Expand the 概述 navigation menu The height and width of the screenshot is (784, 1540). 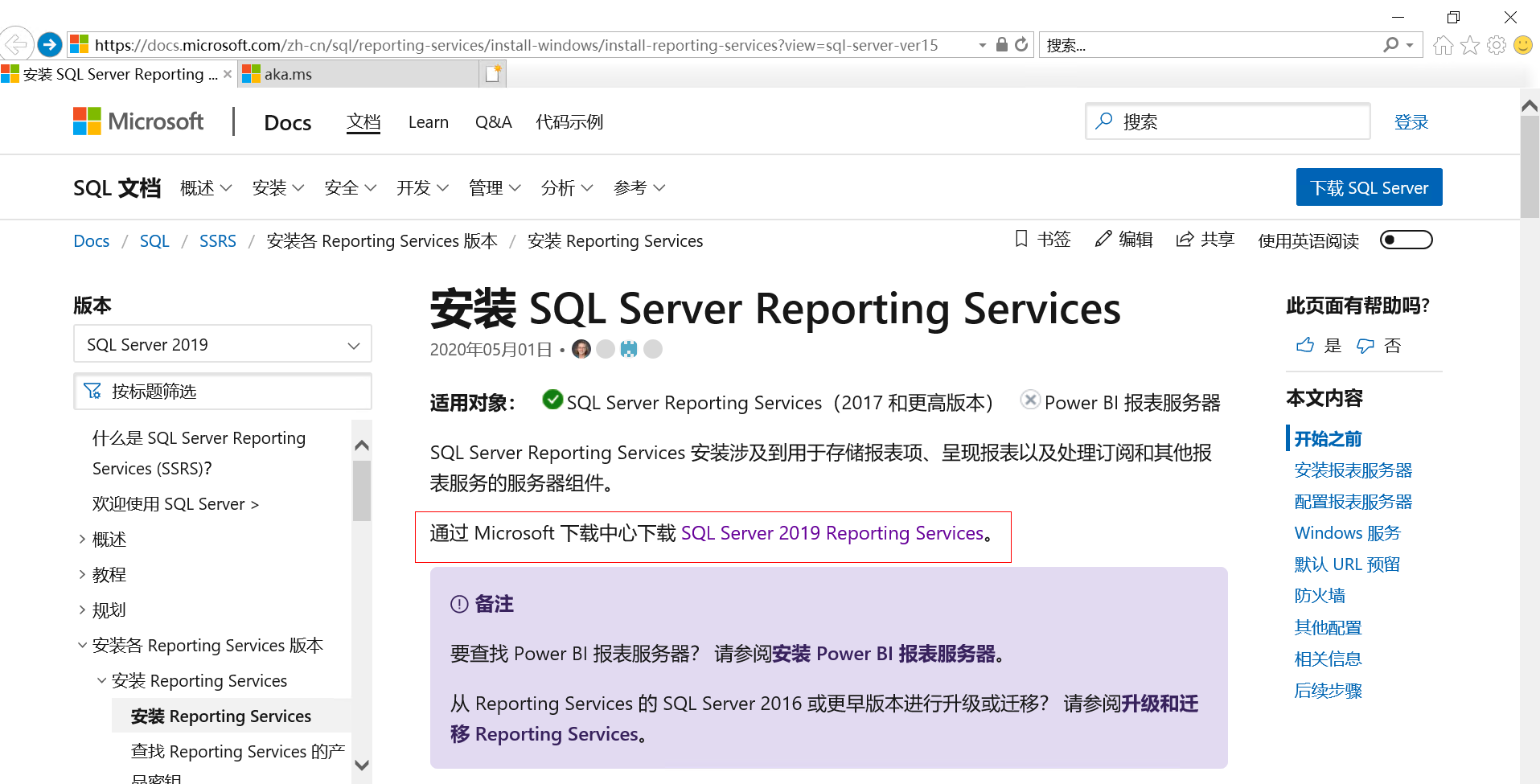click(x=207, y=187)
